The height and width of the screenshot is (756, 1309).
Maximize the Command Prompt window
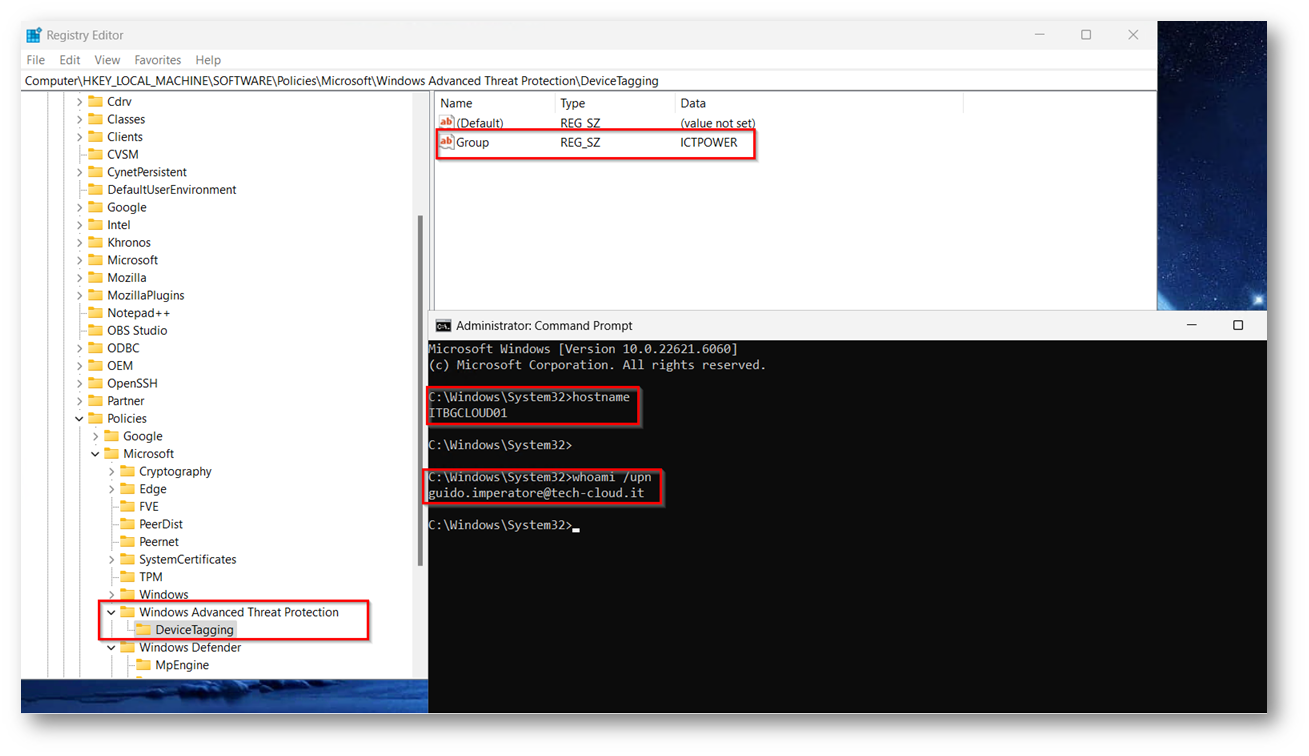[1238, 325]
